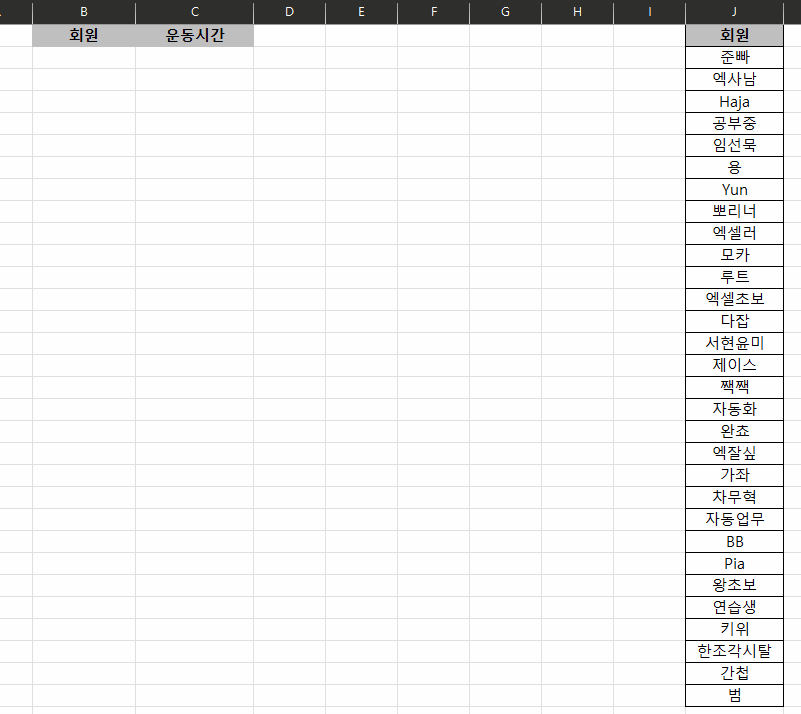Click the 운동시간 header cell
The image size is (801, 714).
pos(195,35)
